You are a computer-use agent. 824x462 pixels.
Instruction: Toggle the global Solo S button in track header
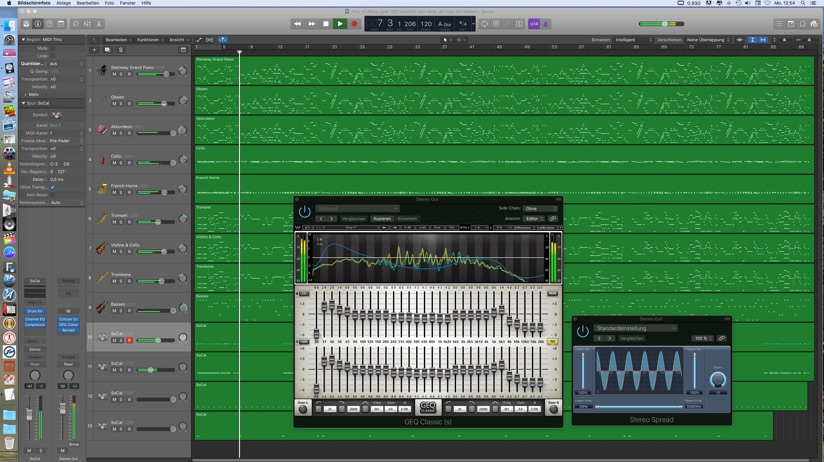pos(120,50)
